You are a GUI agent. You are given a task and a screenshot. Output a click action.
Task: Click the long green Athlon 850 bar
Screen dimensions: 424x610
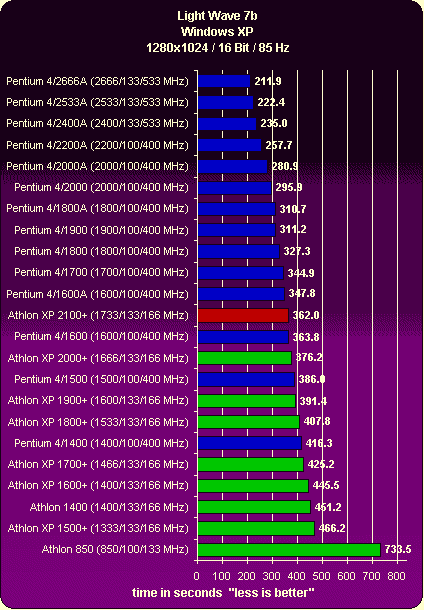289,550
